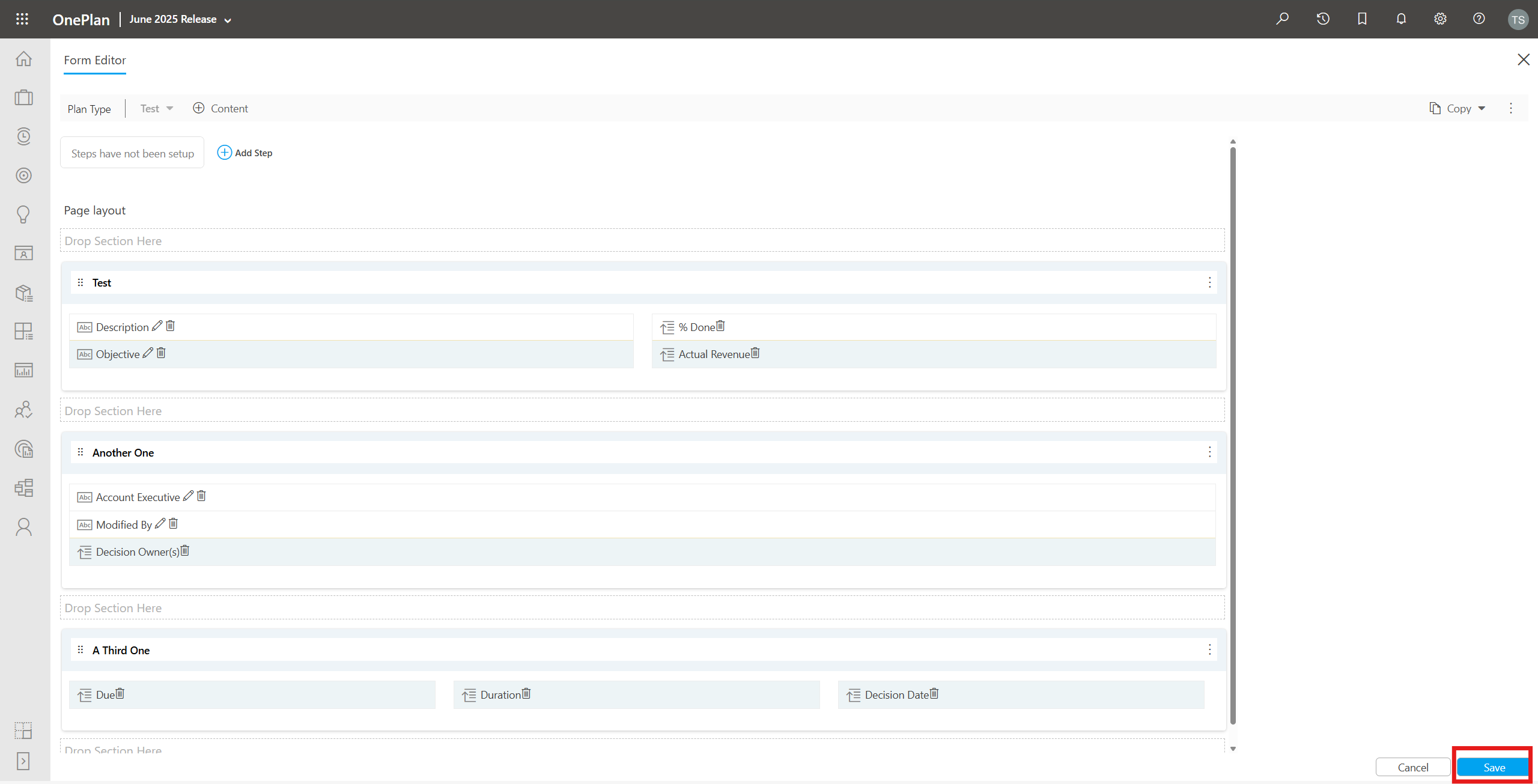The height and width of the screenshot is (784, 1538).
Task: Click the bookmark icon in header
Action: tap(1362, 19)
